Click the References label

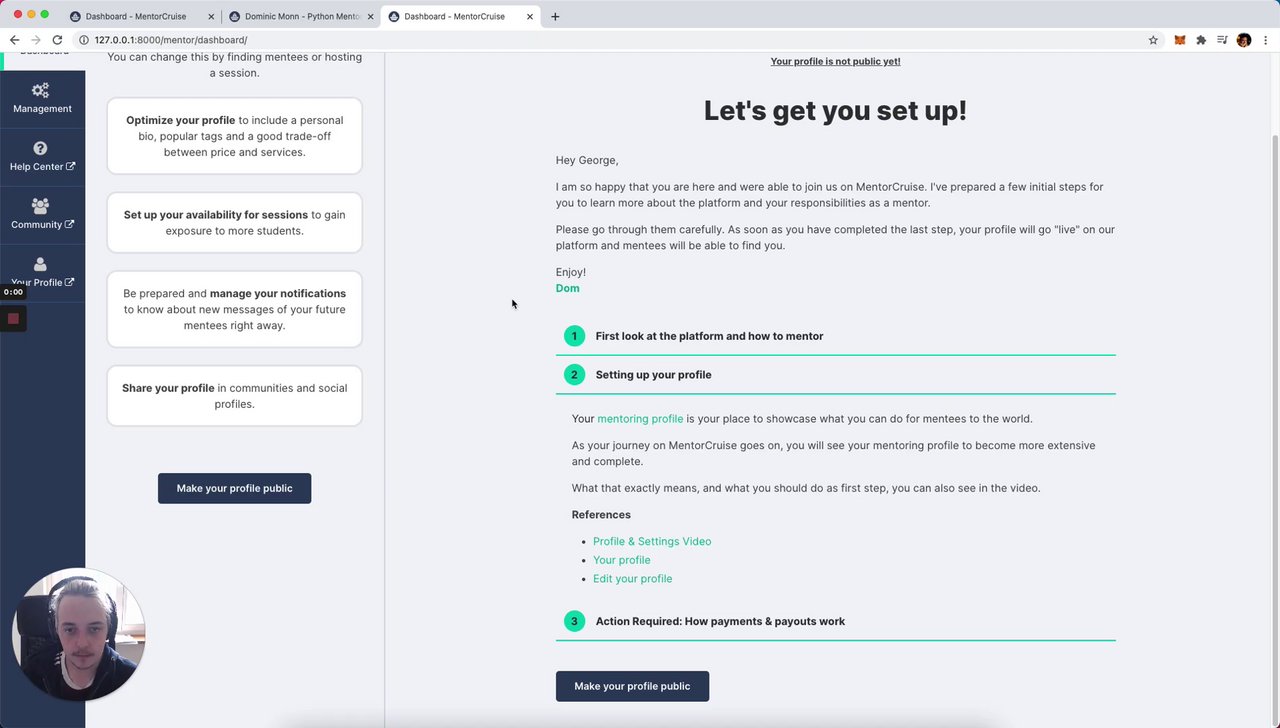(601, 515)
